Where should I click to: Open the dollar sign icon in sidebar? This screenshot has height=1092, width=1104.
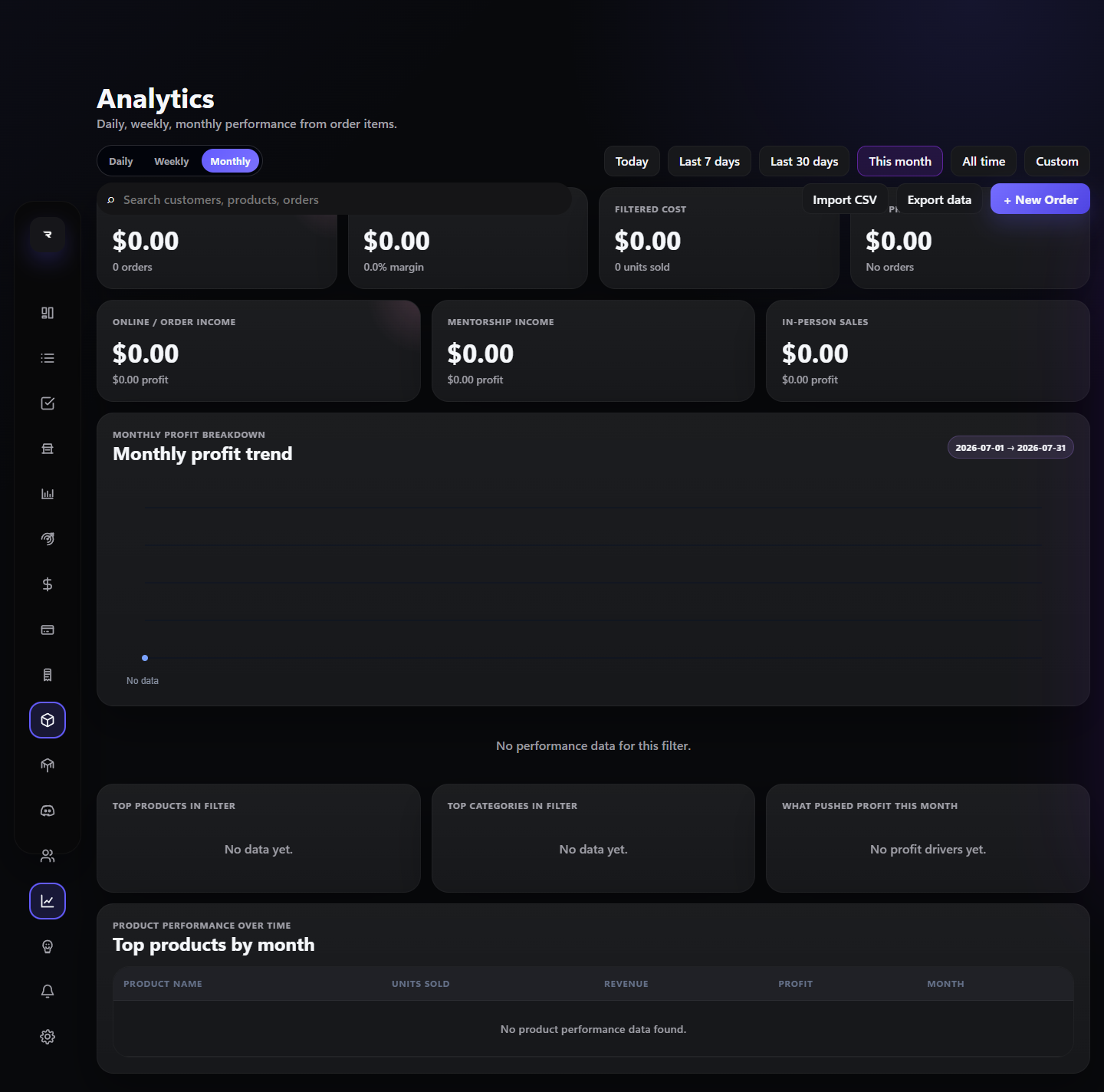[x=48, y=584]
